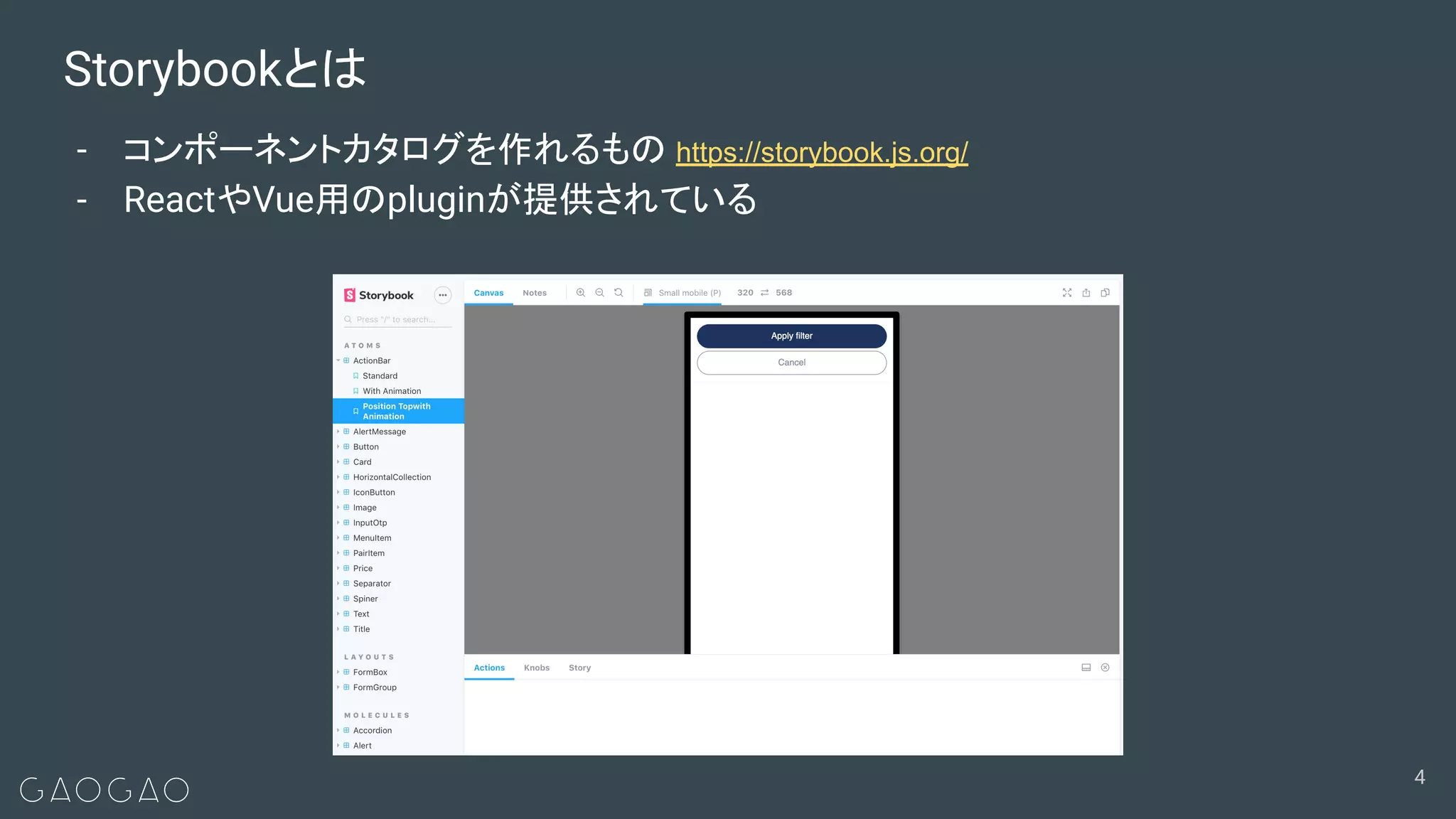
Task: Expand the InputOtp tree node
Action: click(x=338, y=523)
